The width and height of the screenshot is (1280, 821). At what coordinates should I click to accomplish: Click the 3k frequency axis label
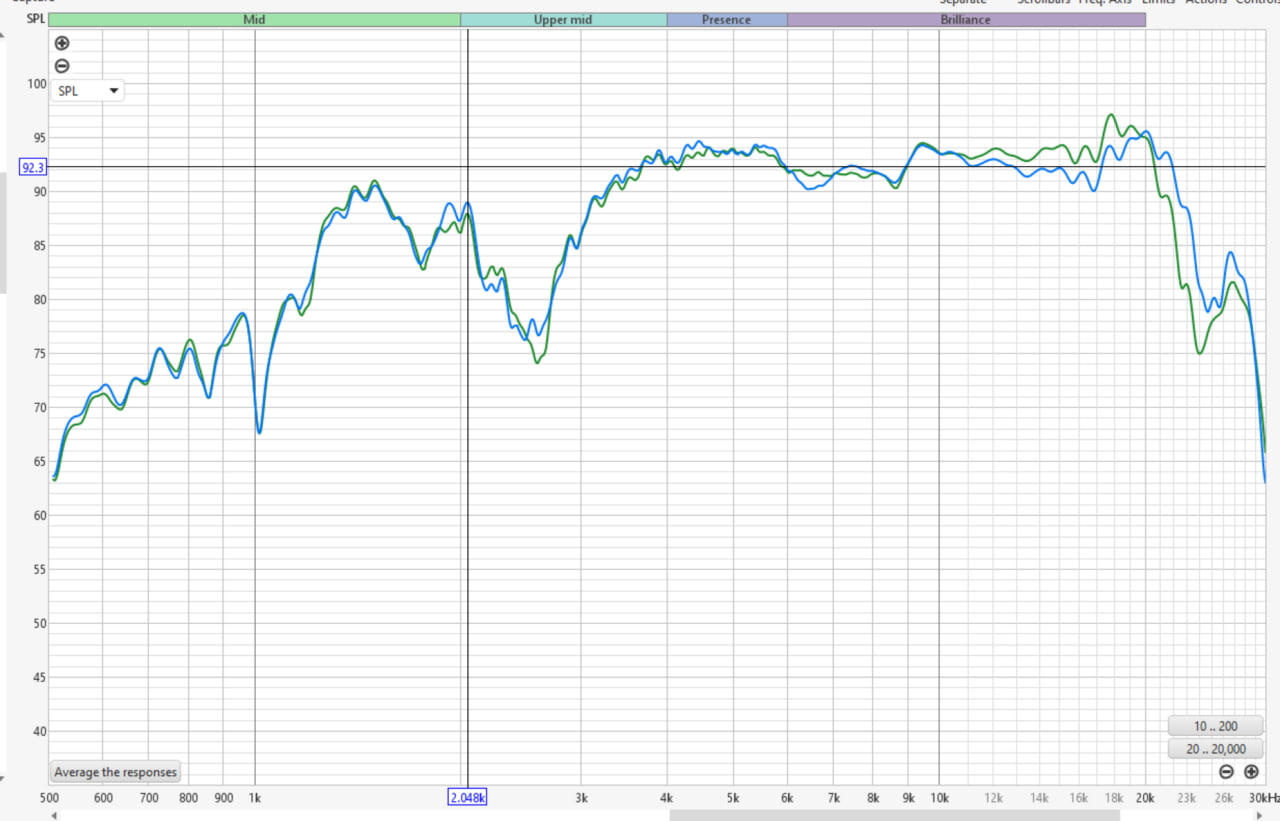[x=581, y=798]
